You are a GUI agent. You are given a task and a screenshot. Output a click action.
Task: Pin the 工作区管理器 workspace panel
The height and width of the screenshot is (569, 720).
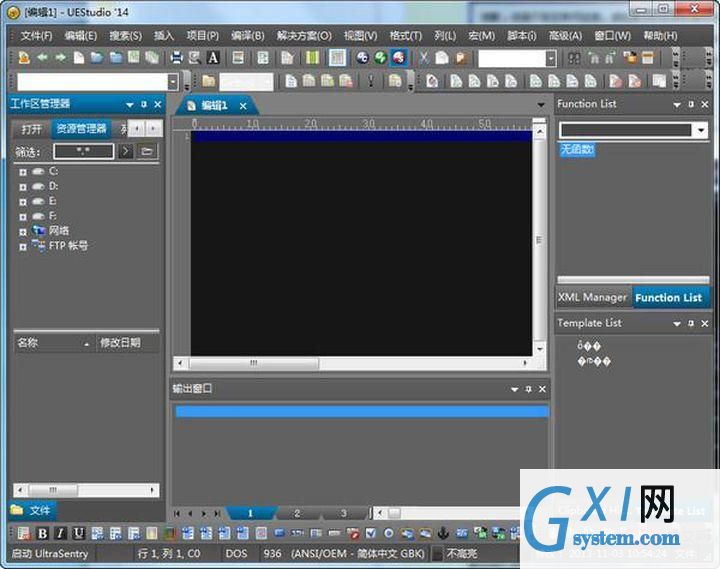[144, 104]
